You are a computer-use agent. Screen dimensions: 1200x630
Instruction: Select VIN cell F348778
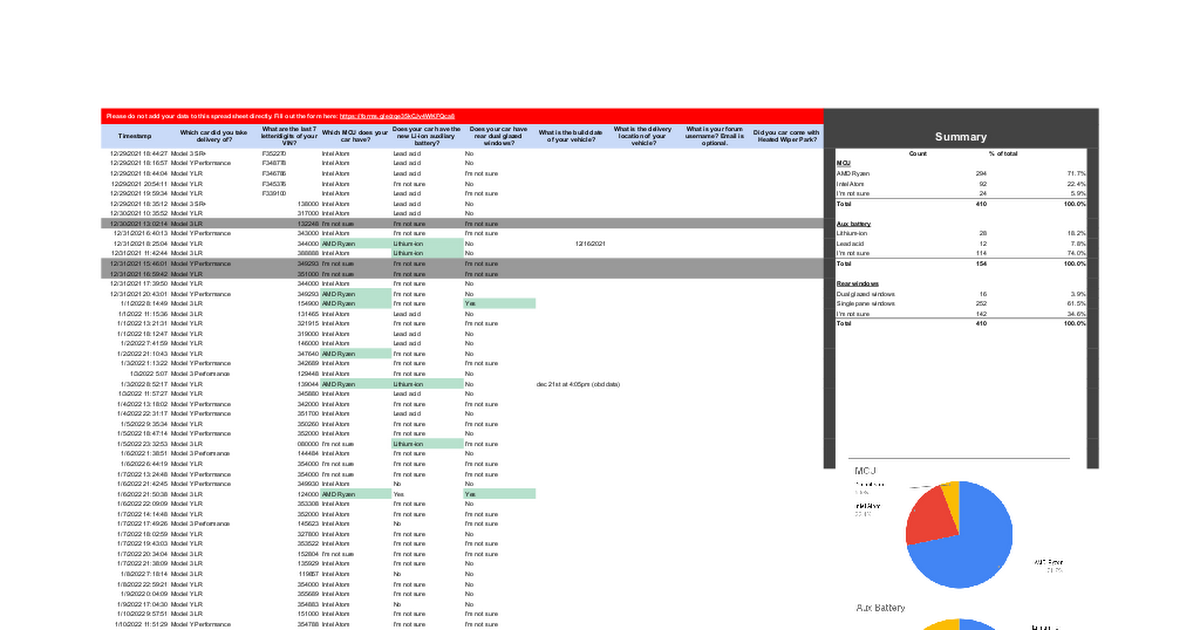(274, 163)
